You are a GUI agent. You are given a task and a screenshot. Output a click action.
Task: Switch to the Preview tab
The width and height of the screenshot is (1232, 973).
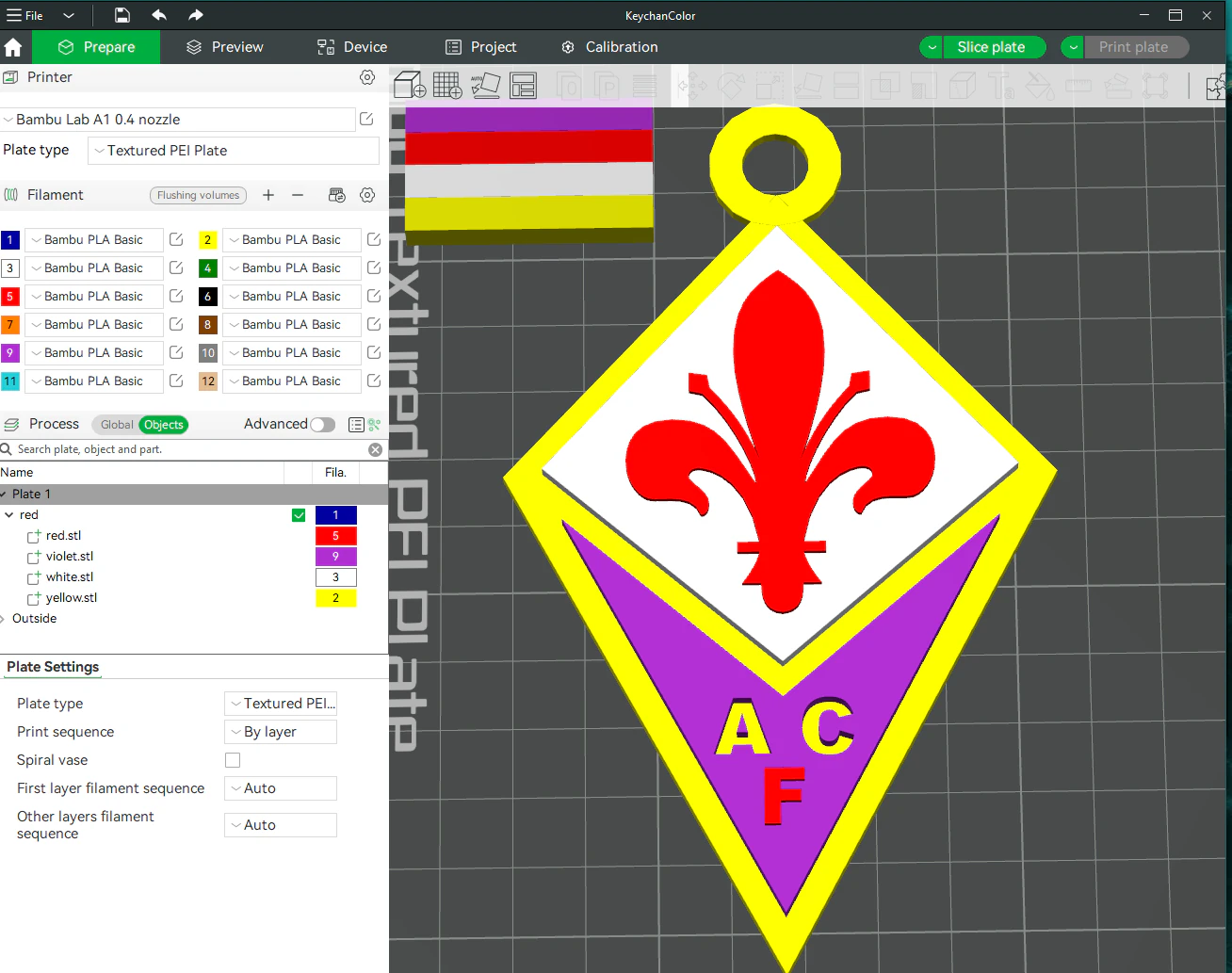[x=225, y=47]
